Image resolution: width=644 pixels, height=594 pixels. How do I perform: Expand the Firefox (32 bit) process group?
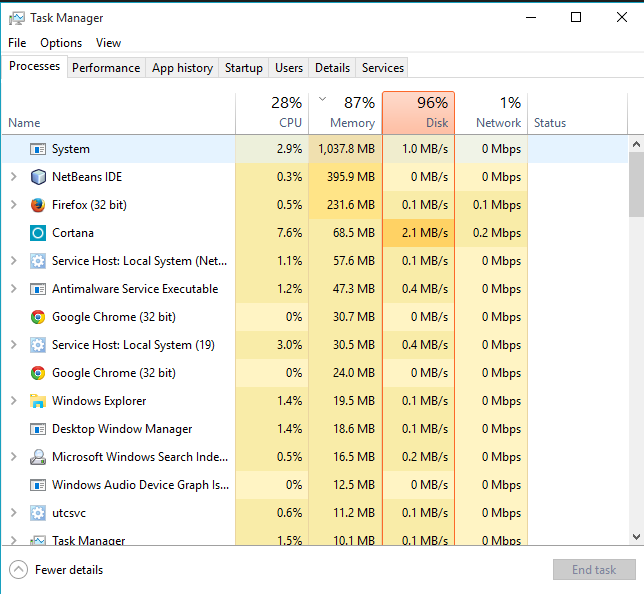click(13, 205)
